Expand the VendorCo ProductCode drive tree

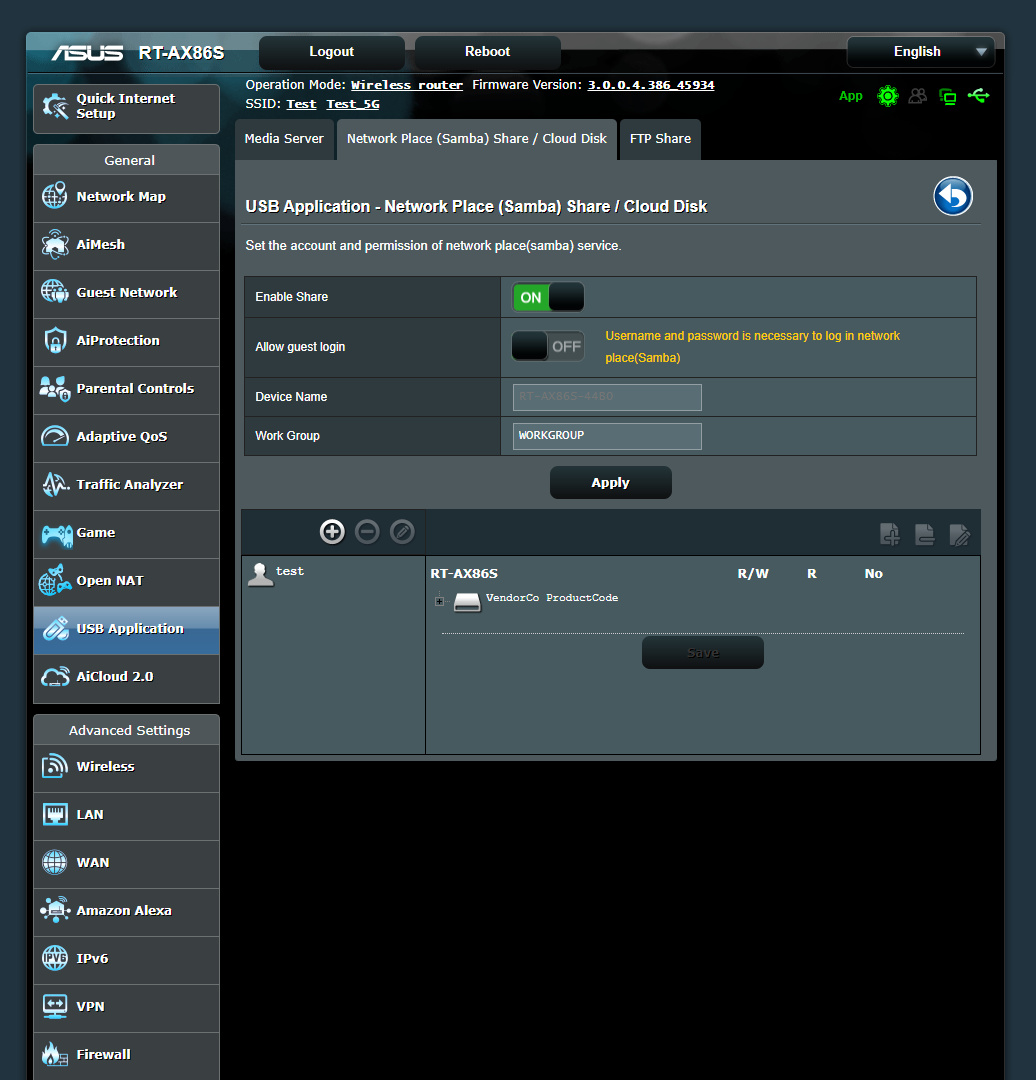pyautogui.click(x=439, y=601)
